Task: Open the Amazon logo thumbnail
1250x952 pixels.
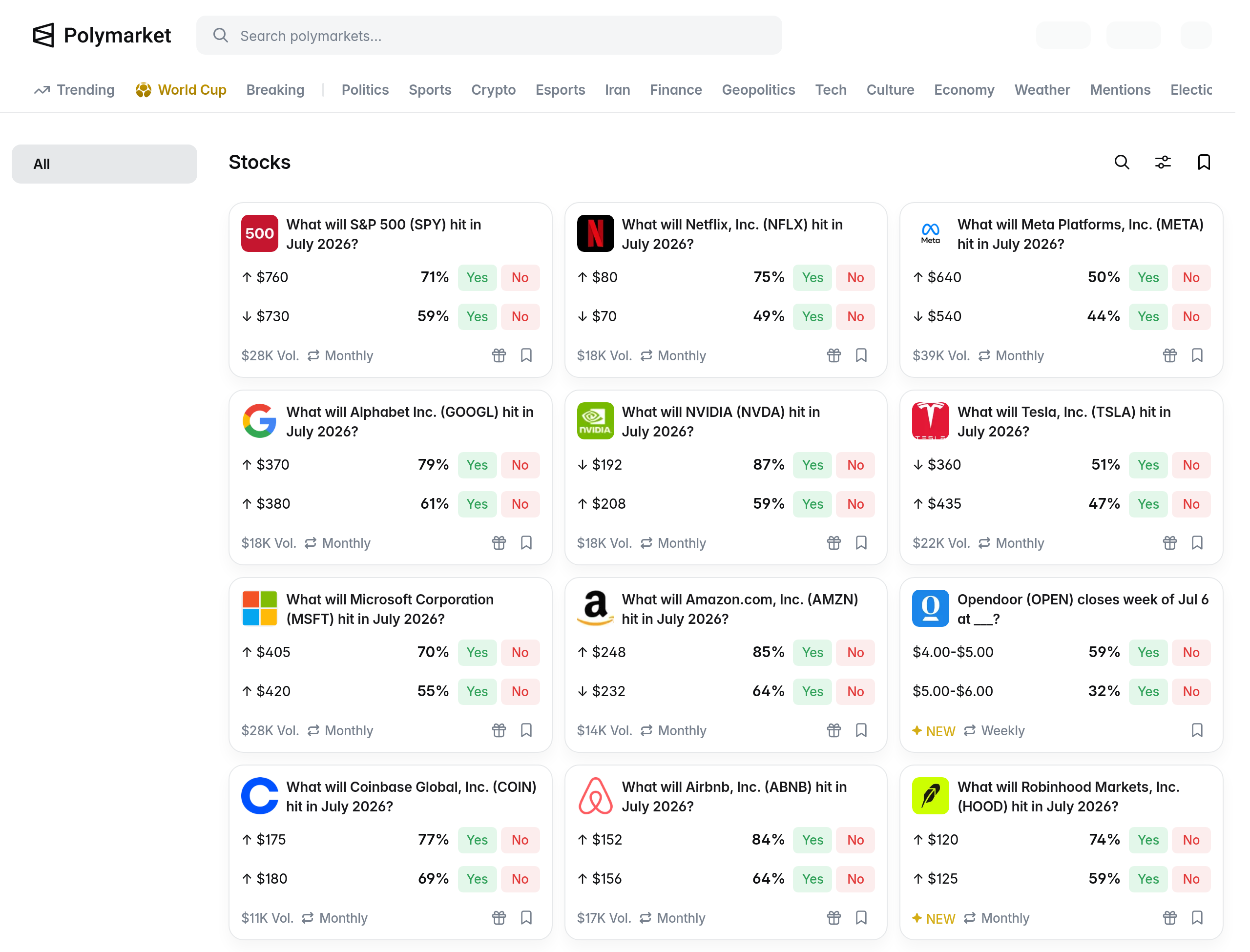Action: click(595, 609)
